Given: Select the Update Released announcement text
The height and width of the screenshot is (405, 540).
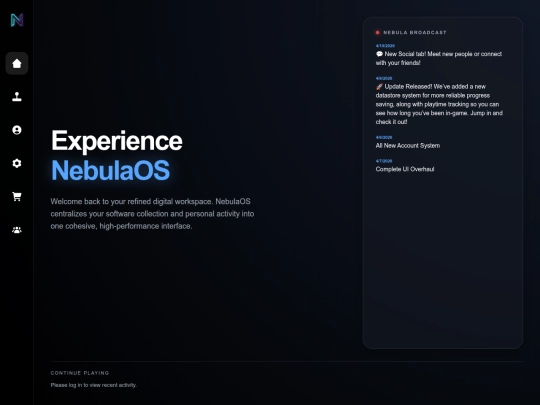Looking at the screenshot, I should [439, 104].
